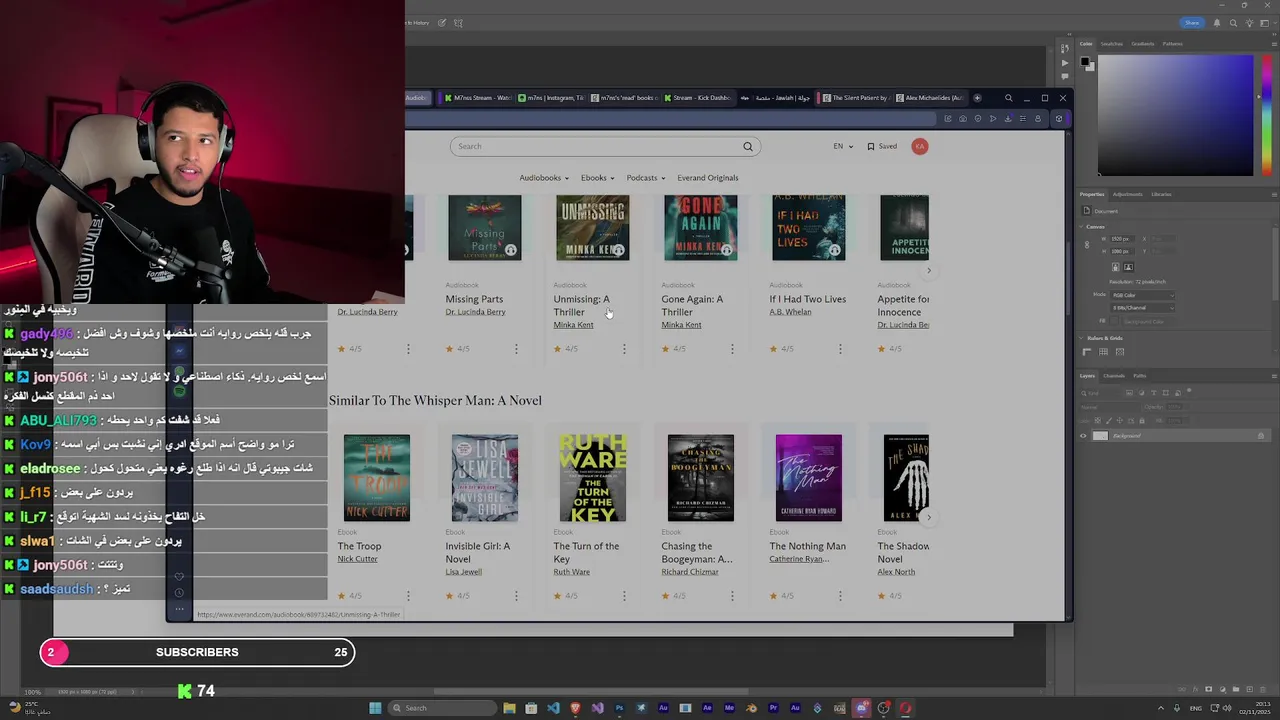Image resolution: width=1280 pixels, height=720 pixels.
Task: Click next arrow in Similar To carousel
Action: click(x=928, y=517)
